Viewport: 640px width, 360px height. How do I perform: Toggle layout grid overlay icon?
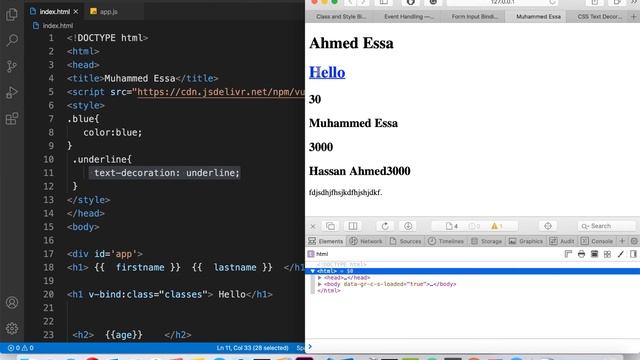pos(607,254)
